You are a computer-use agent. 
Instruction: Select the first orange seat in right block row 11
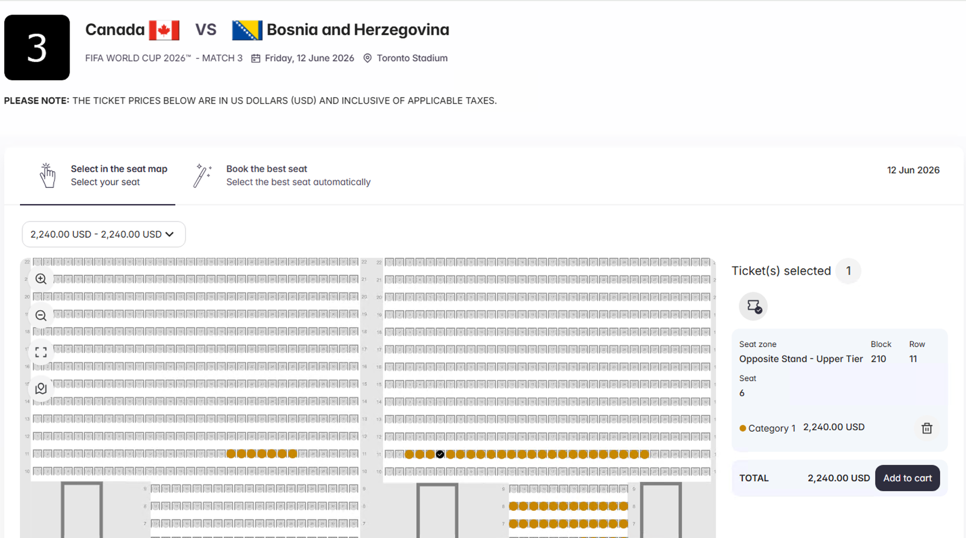pos(409,454)
